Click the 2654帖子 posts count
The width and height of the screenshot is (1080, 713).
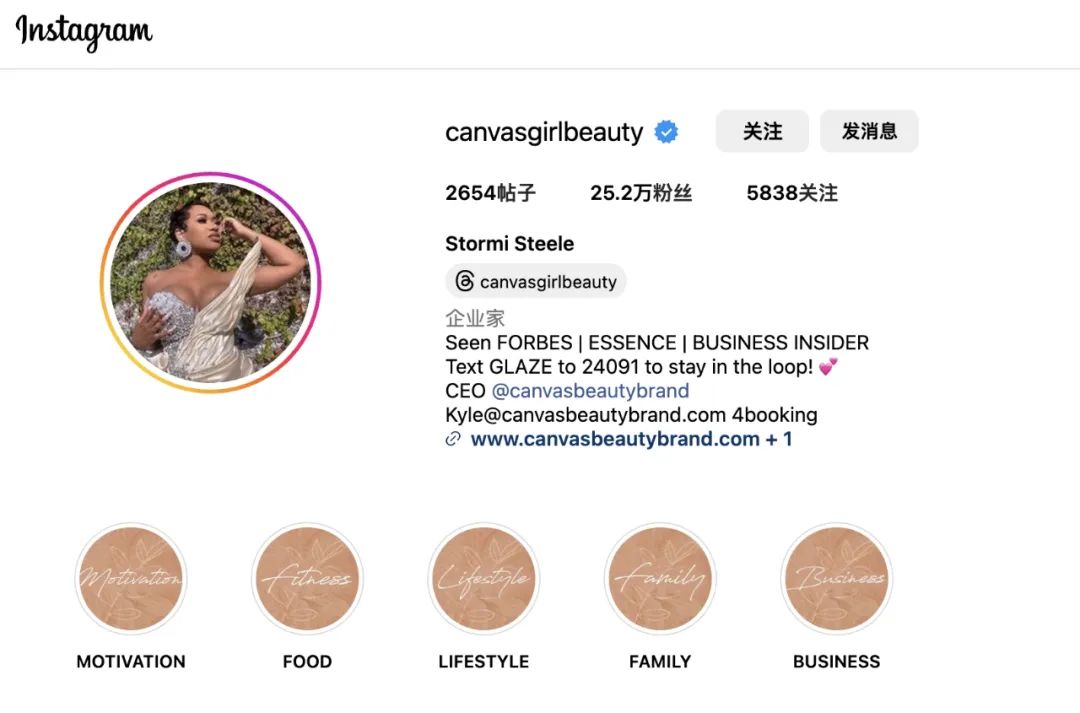click(x=490, y=193)
